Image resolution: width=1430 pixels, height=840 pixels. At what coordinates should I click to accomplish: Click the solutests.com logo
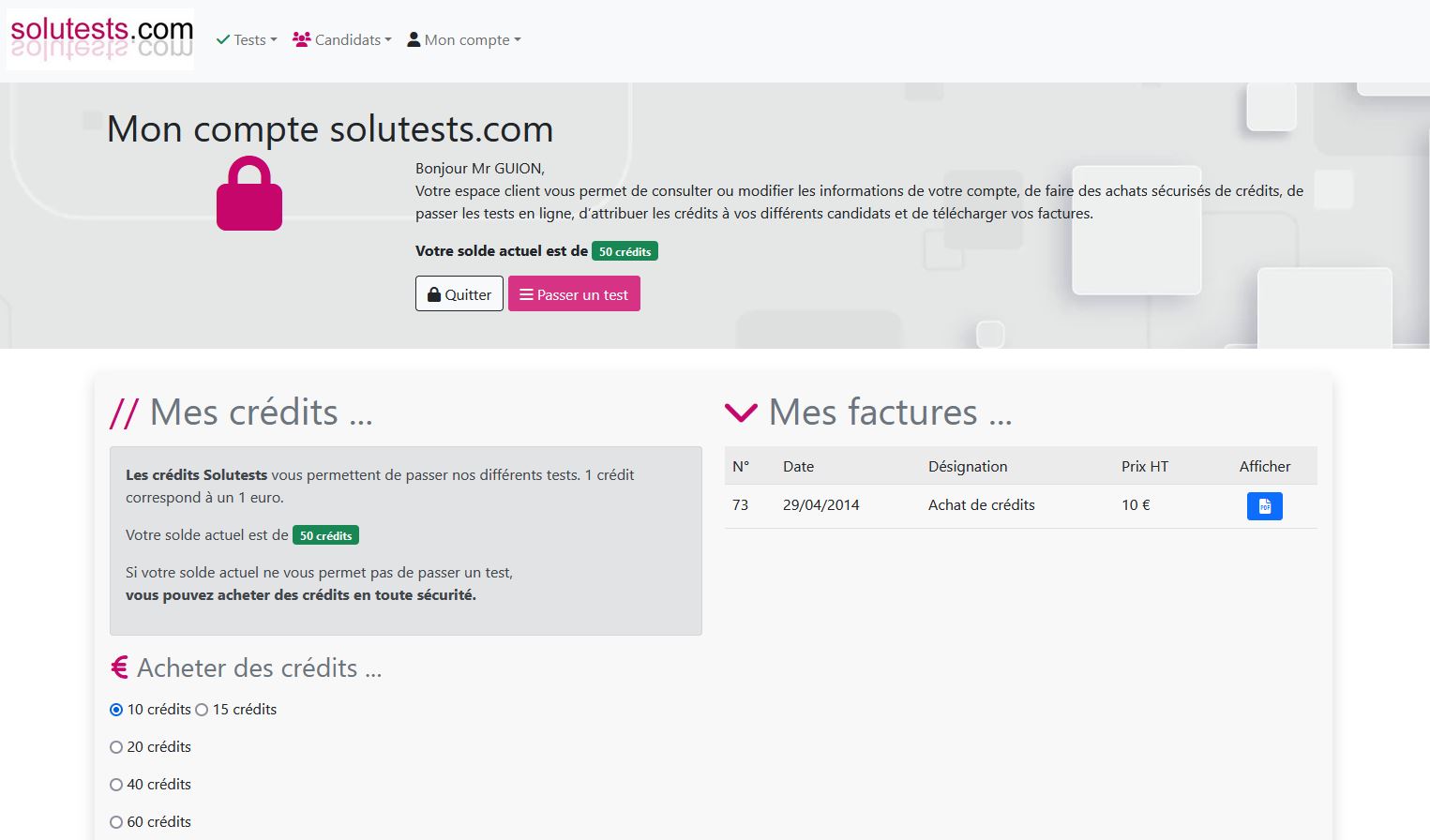100,39
